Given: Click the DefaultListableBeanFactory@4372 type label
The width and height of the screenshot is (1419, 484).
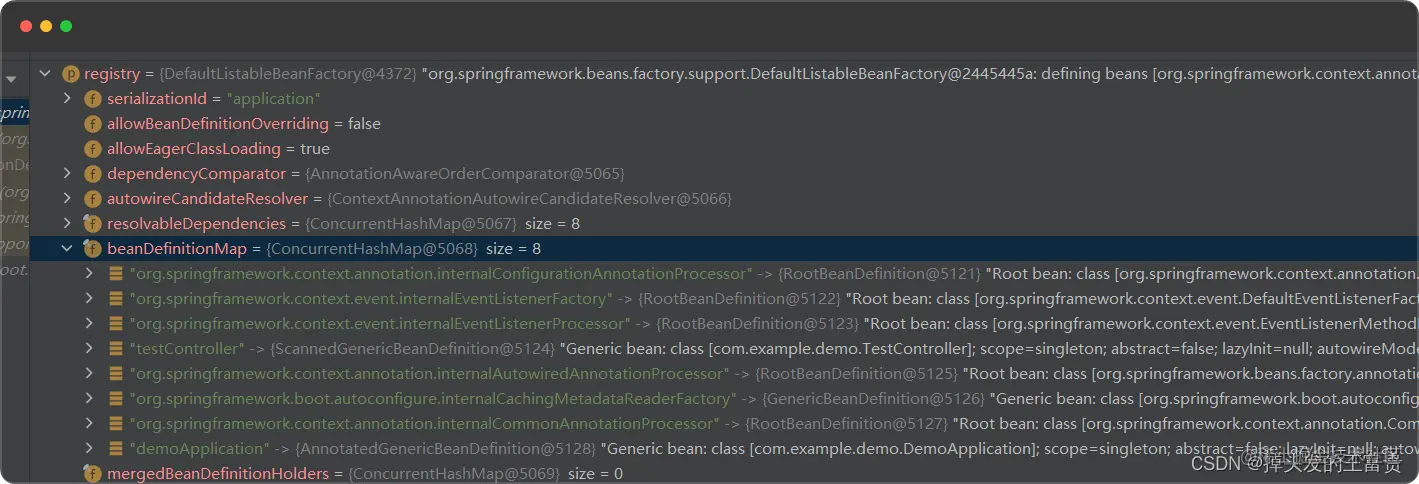Looking at the screenshot, I should tap(288, 74).
